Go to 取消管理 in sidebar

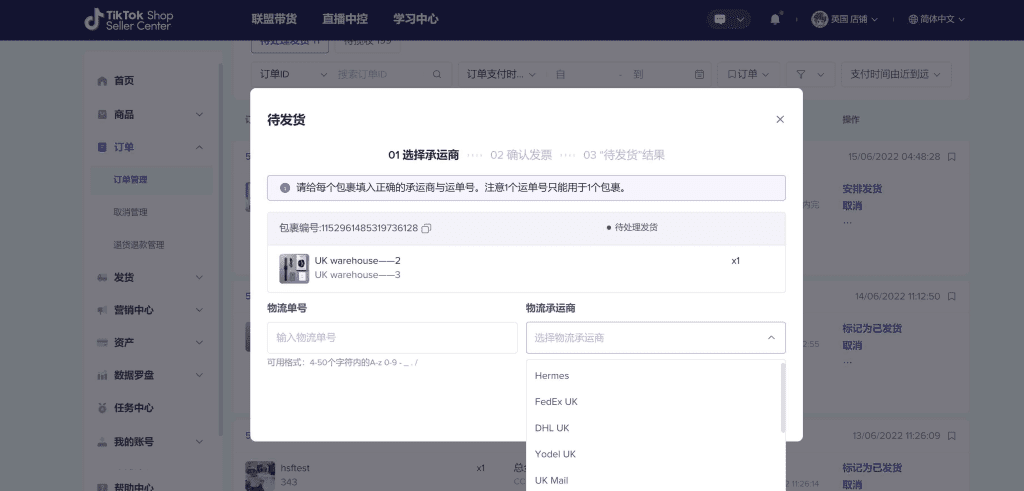click(130, 212)
